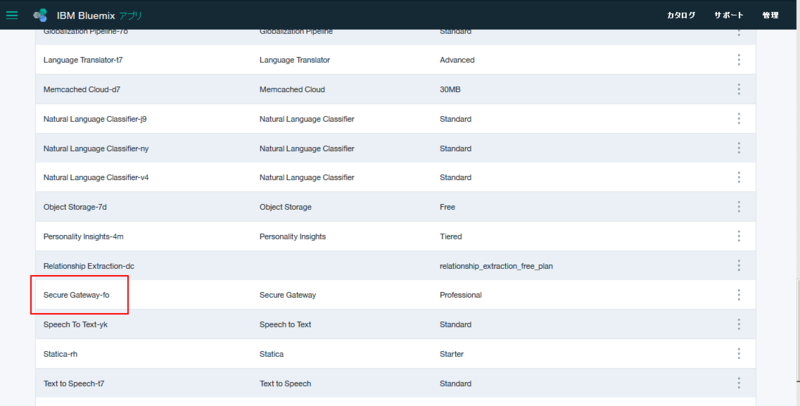Open actions menu for Natural Language Classifier-v4
Image resolution: width=800 pixels, height=406 pixels.
(738, 177)
